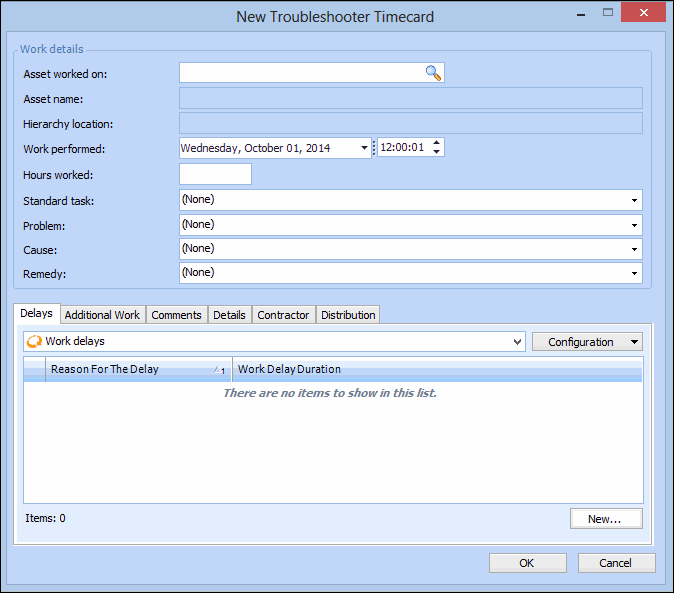Click the Work delays view icon

[34, 342]
